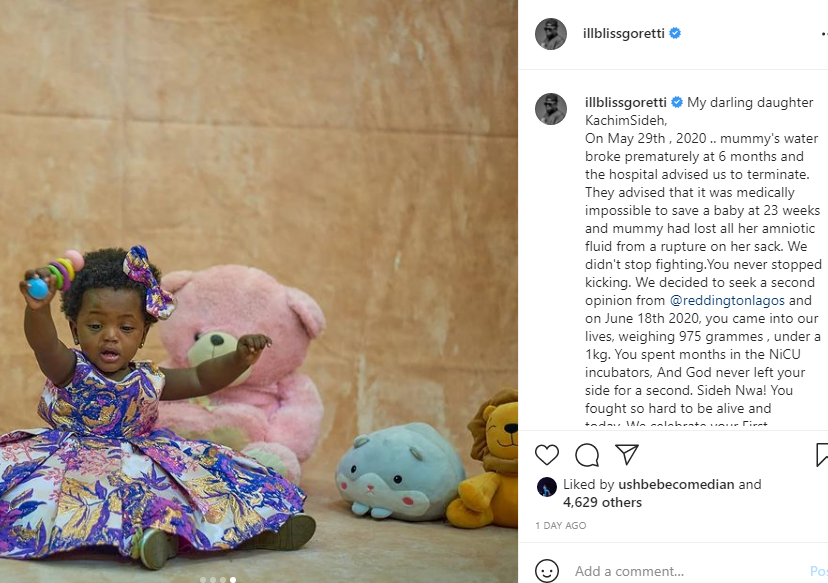The width and height of the screenshot is (828, 583).
Task: Share the post with the paper plane icon
Action: pos(627,455)
